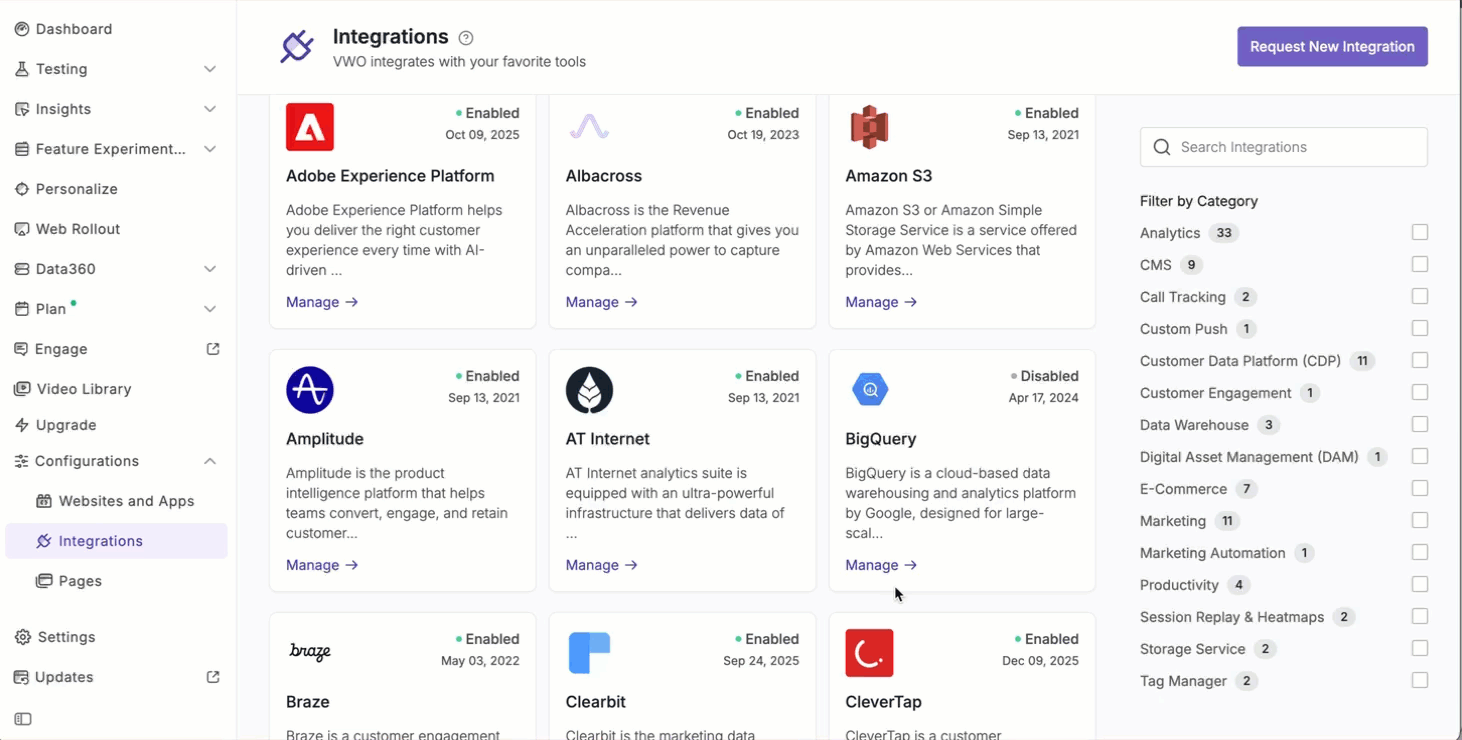
Task: Check the E-Commerce filter checkbox
Action: tap(1420, 488)
